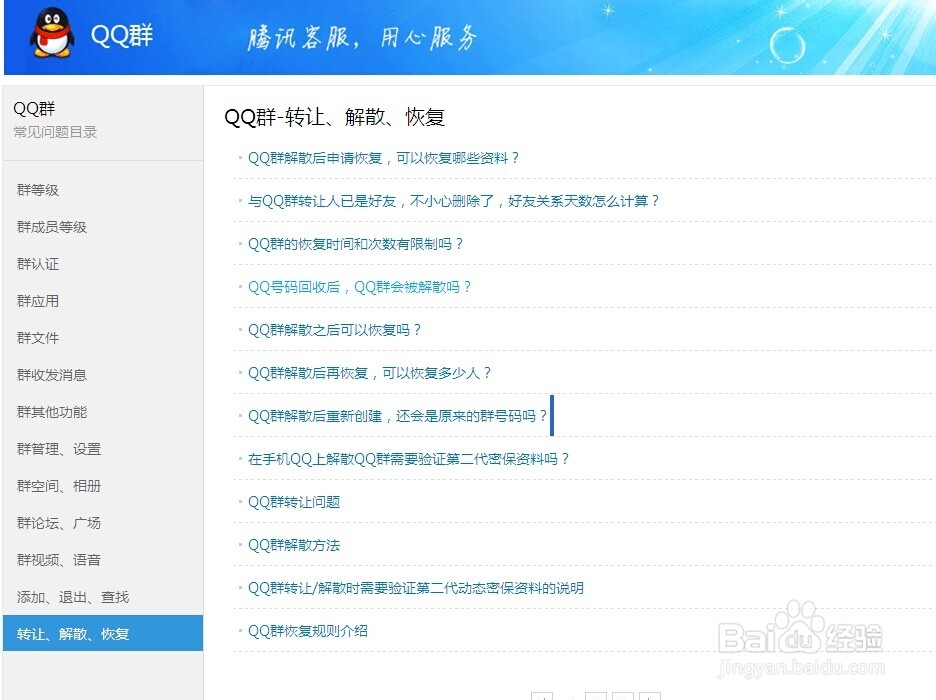The height and width of the screenshot is (700, 936).
Task: Open the 群成员等级 sidebar category
Action: coord(52,227)
